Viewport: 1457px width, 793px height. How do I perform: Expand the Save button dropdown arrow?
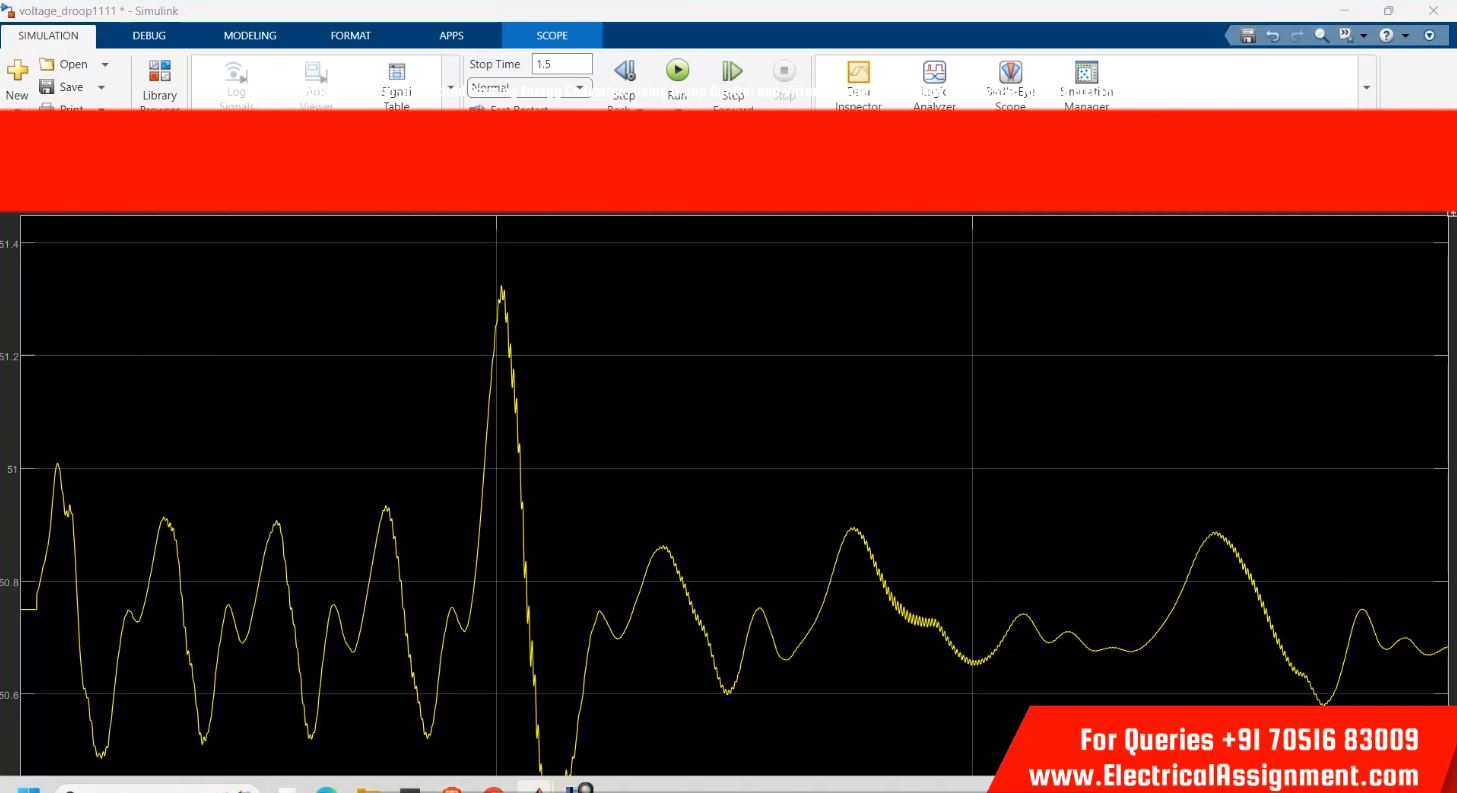tap(101, 87)
